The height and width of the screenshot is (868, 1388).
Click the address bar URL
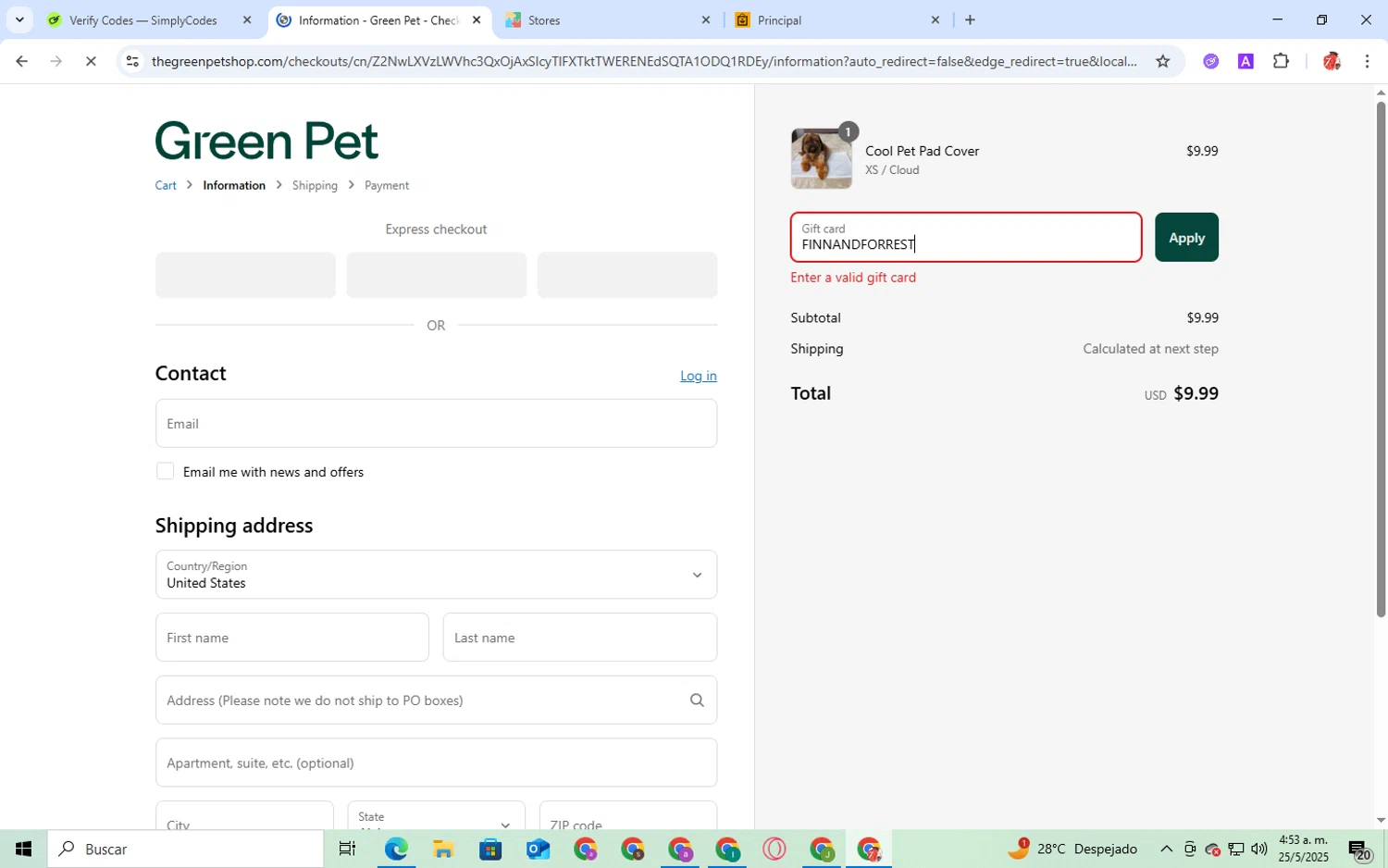tap(644, 61)
